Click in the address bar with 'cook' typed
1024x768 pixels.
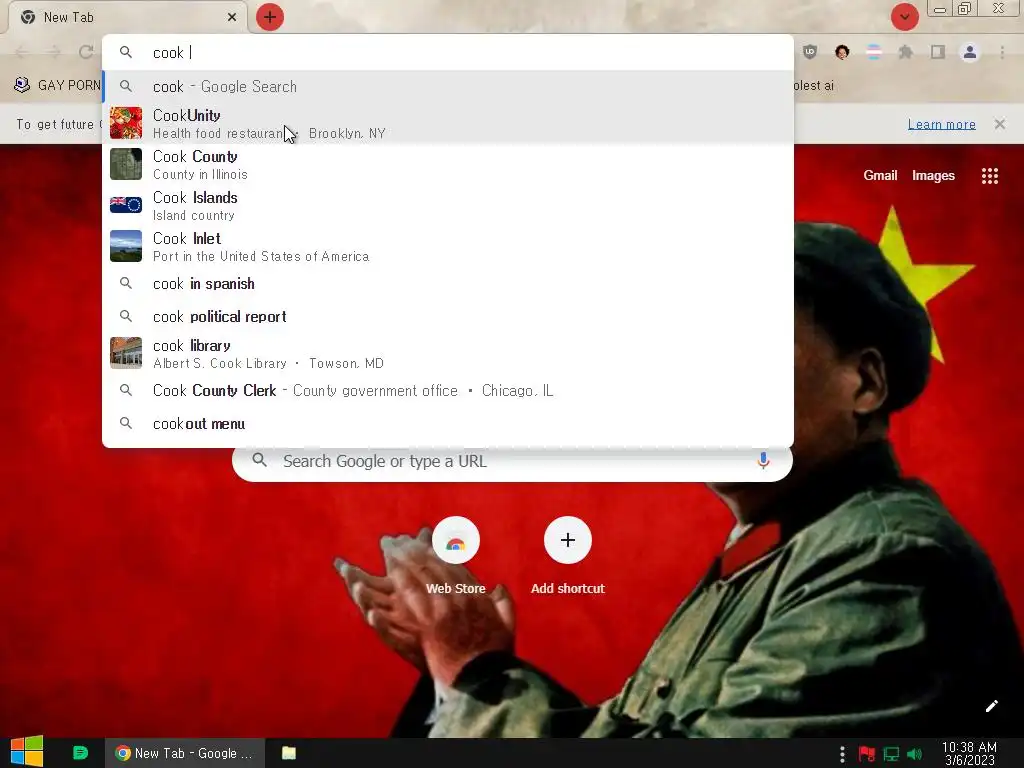tap(448, 52)
